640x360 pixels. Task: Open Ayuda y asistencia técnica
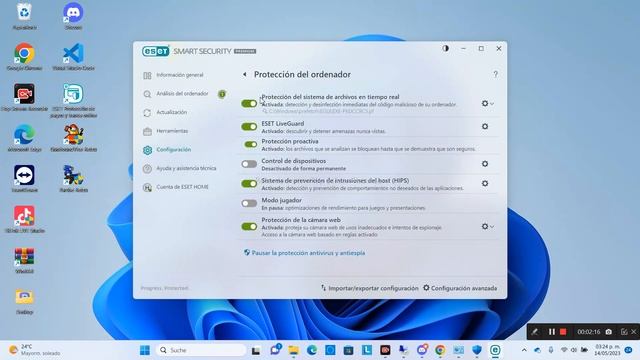[x=186, y=168]
